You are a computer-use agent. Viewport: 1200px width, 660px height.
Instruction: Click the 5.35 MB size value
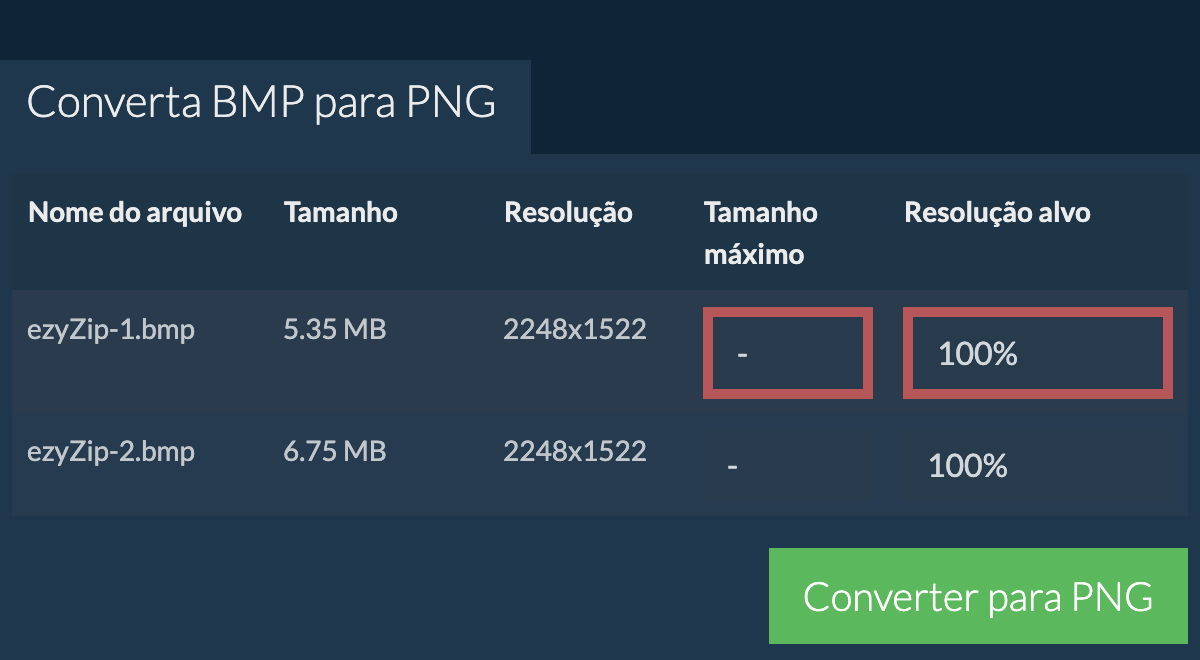(x=336, y=328)
